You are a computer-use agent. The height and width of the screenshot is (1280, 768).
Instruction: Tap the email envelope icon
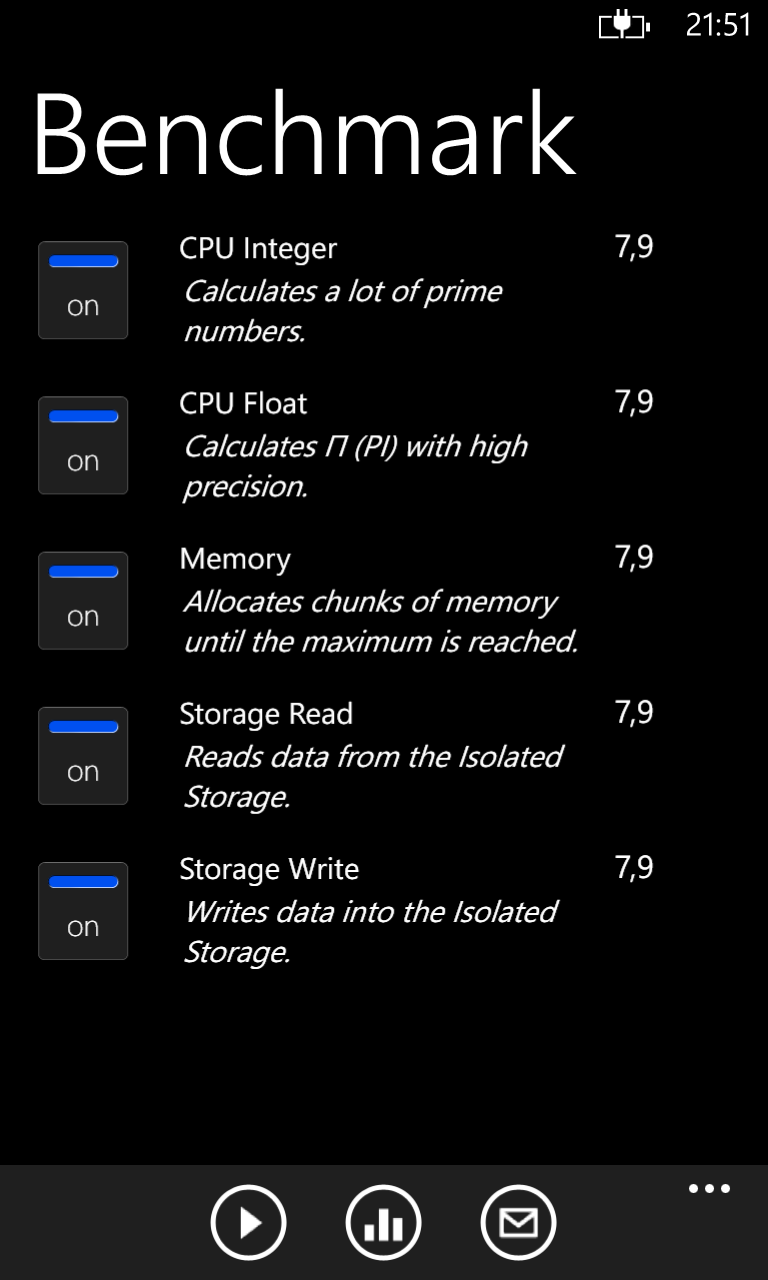point(519,1222)
